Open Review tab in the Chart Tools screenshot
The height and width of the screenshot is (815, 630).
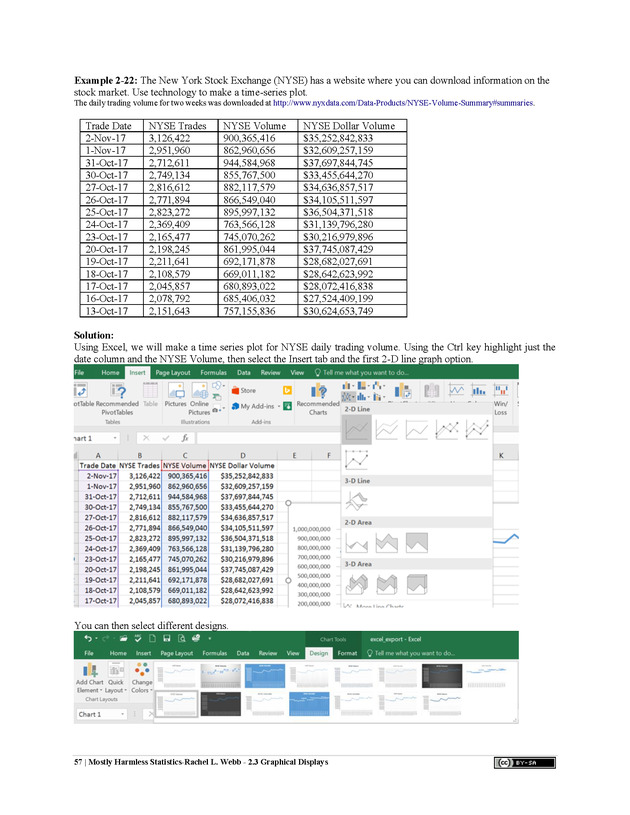click(x=268, y=653)
